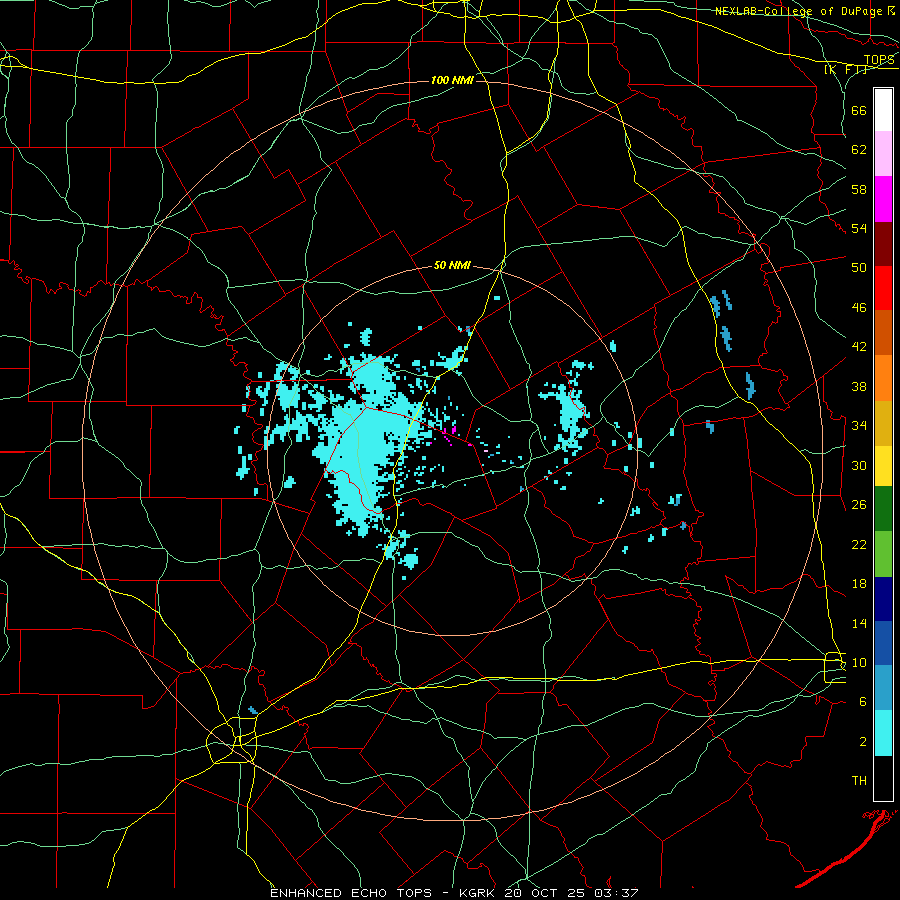Click the TH legend label
Image resolution: width=900 pixels, height=900 pixels.
(x=859, y=781)
